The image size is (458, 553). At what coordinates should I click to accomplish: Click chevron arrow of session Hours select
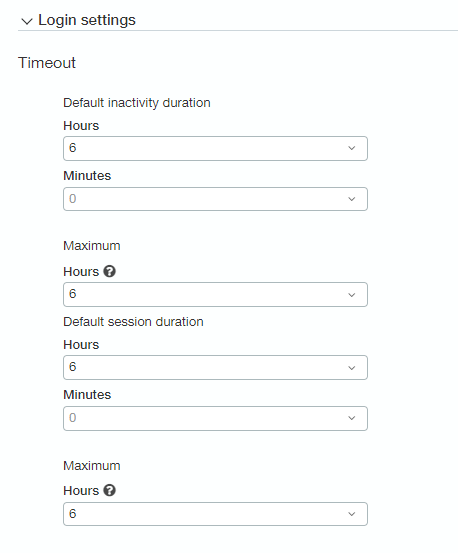point(352,368)
